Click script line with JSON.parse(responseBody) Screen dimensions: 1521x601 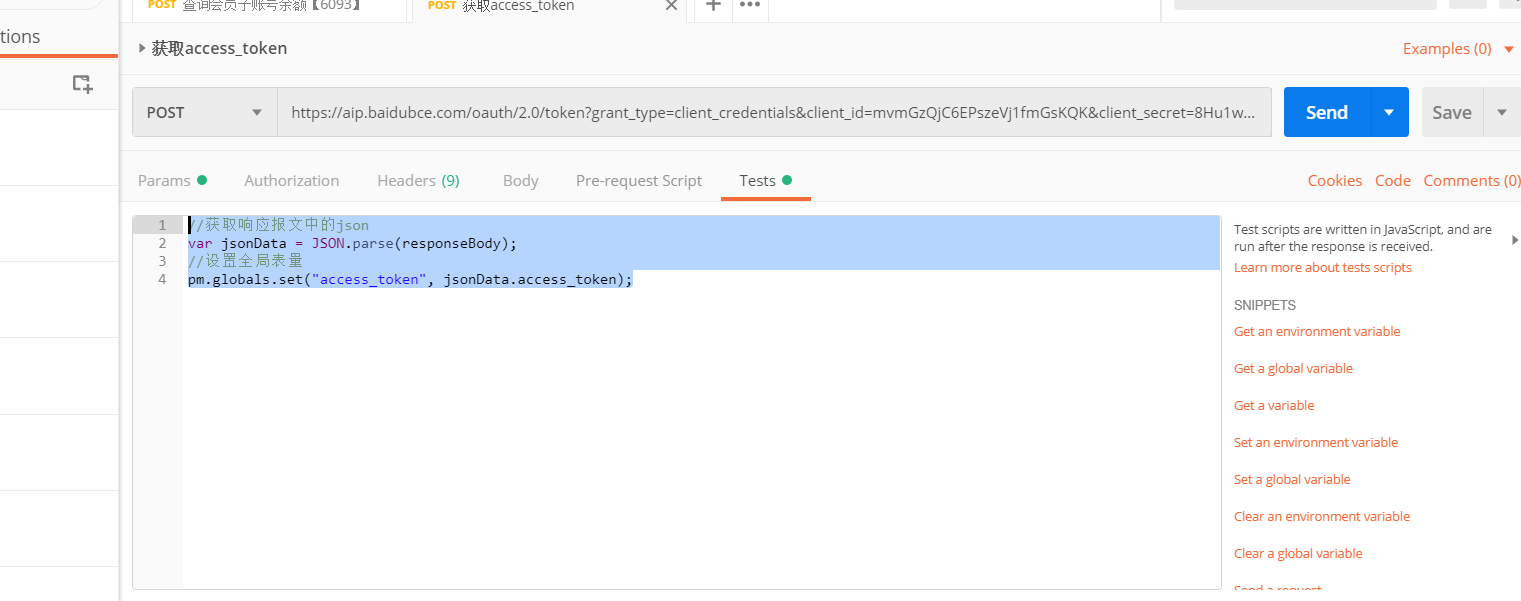[x=352, y=243]
